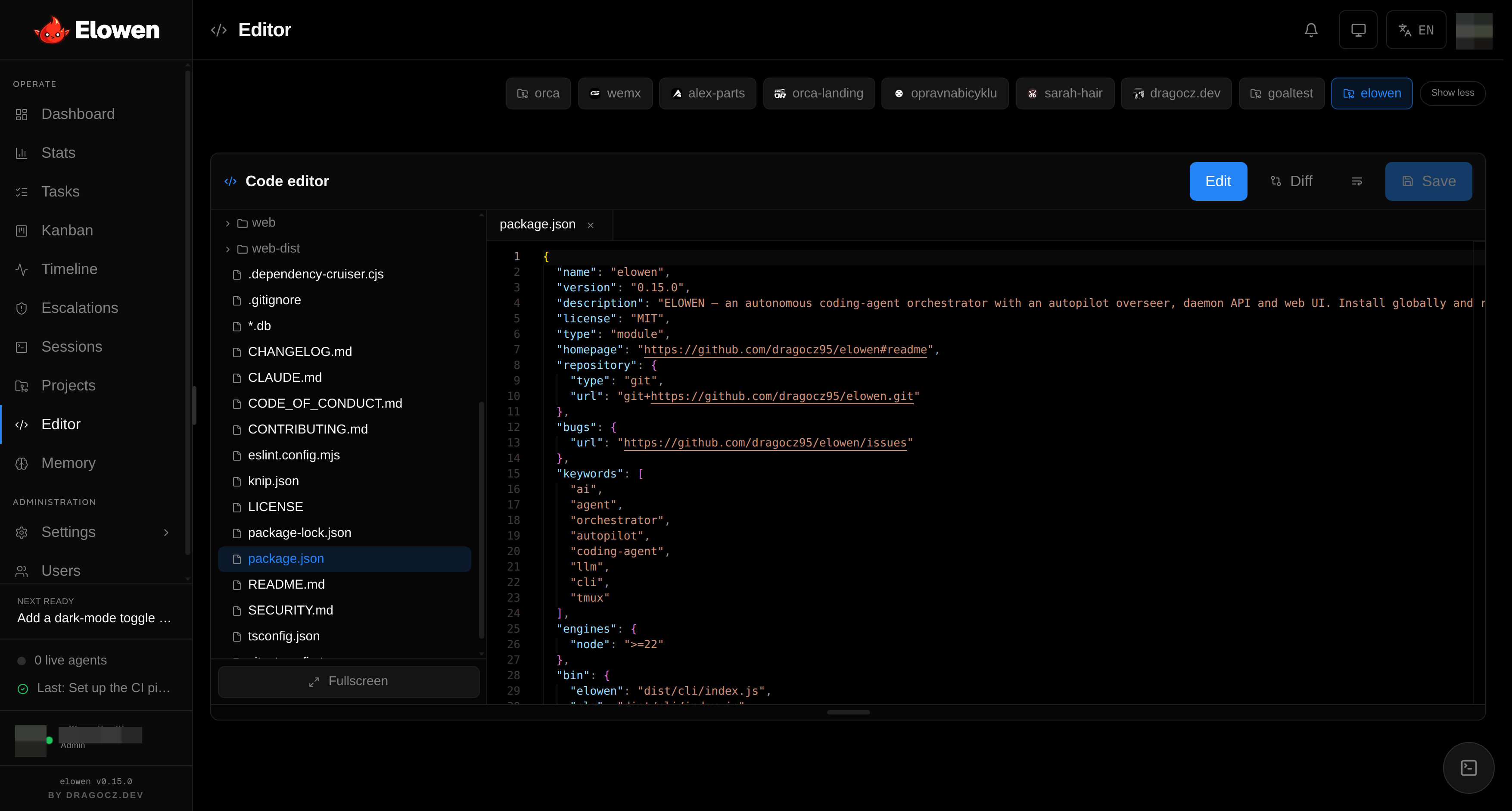Switch to orca project

[x=538, y=94]
